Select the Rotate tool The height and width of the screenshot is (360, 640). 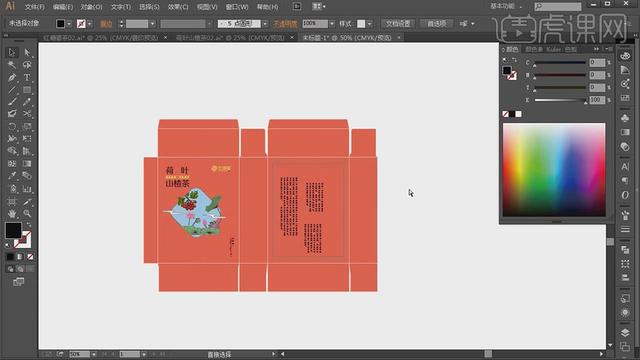(12, 126)
